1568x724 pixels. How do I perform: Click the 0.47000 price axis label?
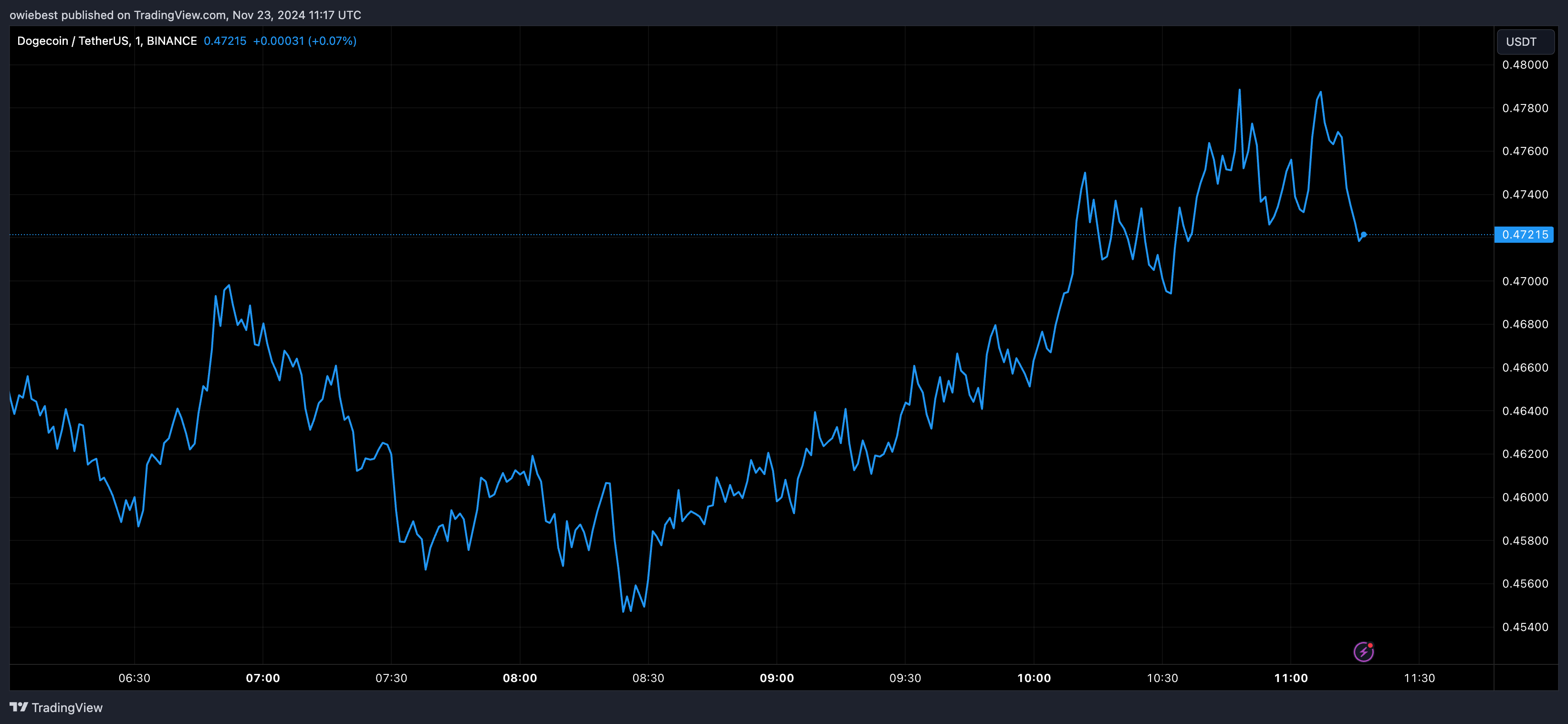[1525, 281]
